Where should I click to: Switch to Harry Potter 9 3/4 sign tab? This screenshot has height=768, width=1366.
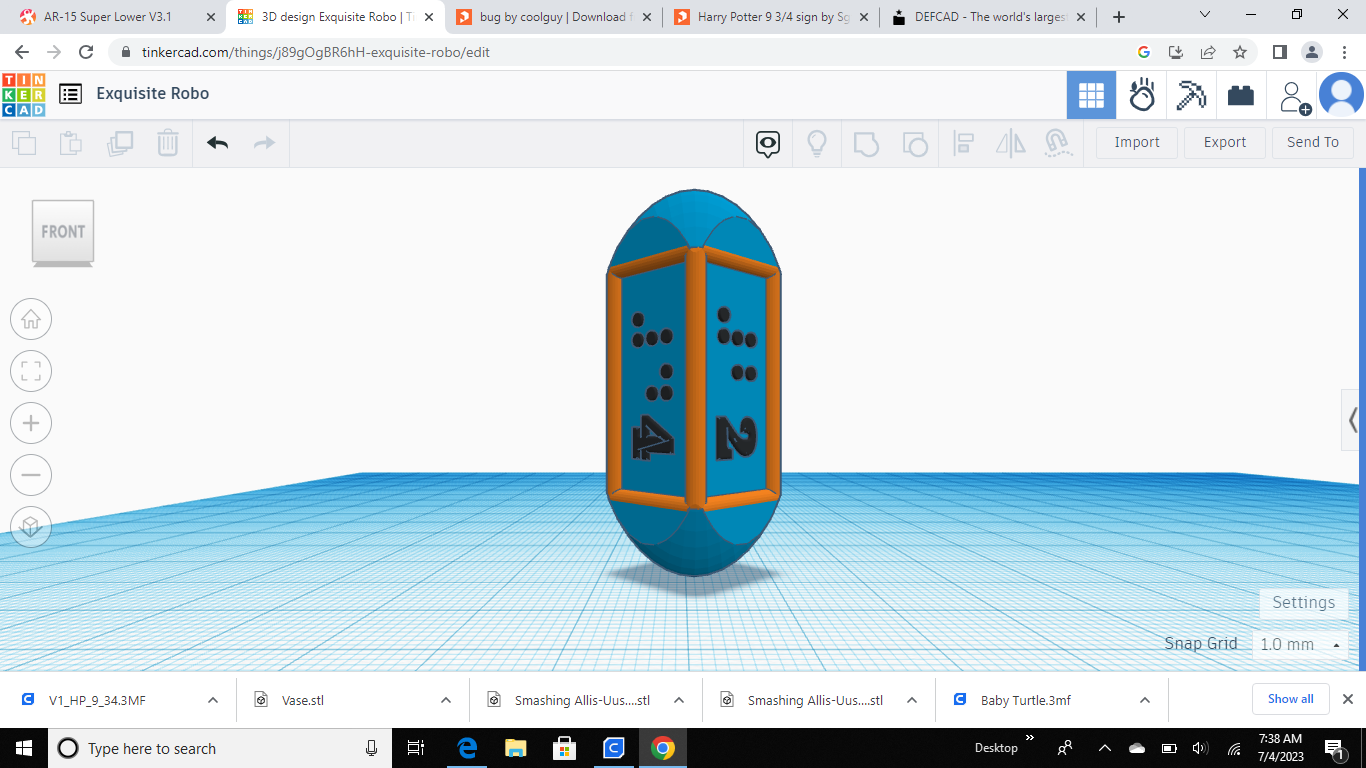tap(771, 17)
